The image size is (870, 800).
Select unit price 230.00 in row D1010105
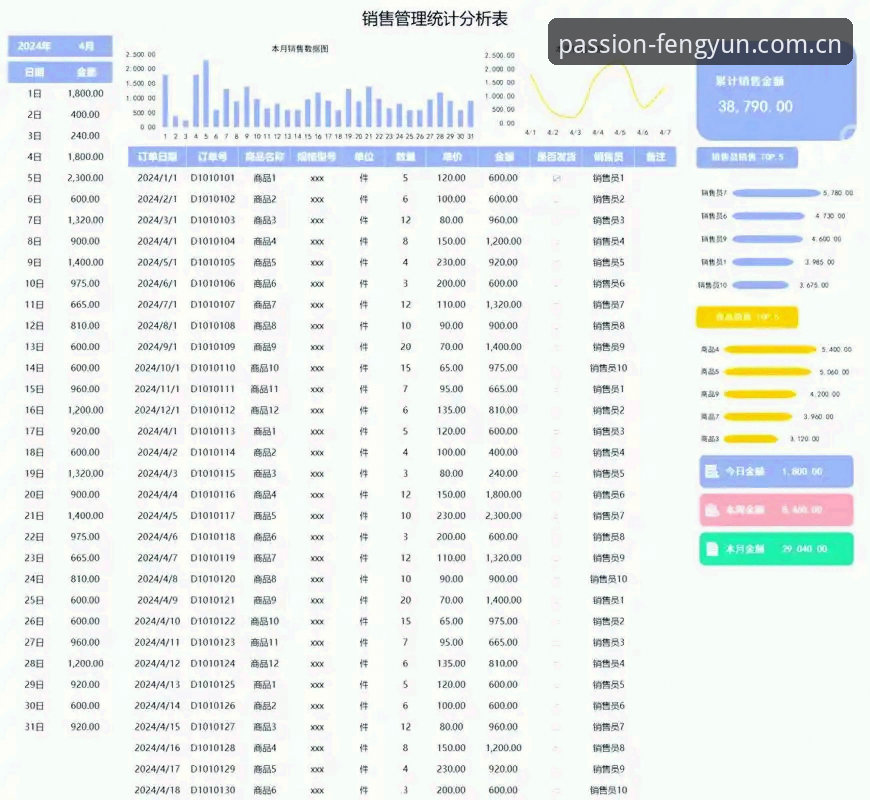pyautogui.click(x=451, y=262)
